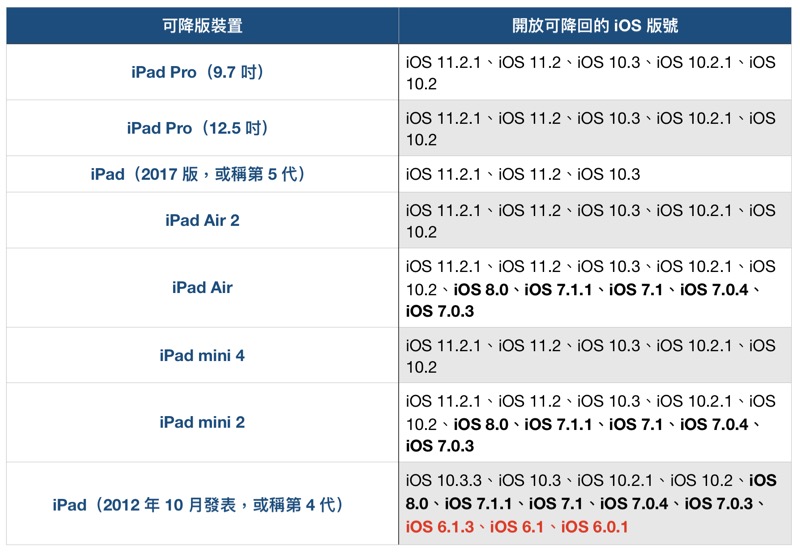Select the iPad Pro (12.5 吋) device cell
Screen dimensions: 800x552
click(x=201, y=128)
